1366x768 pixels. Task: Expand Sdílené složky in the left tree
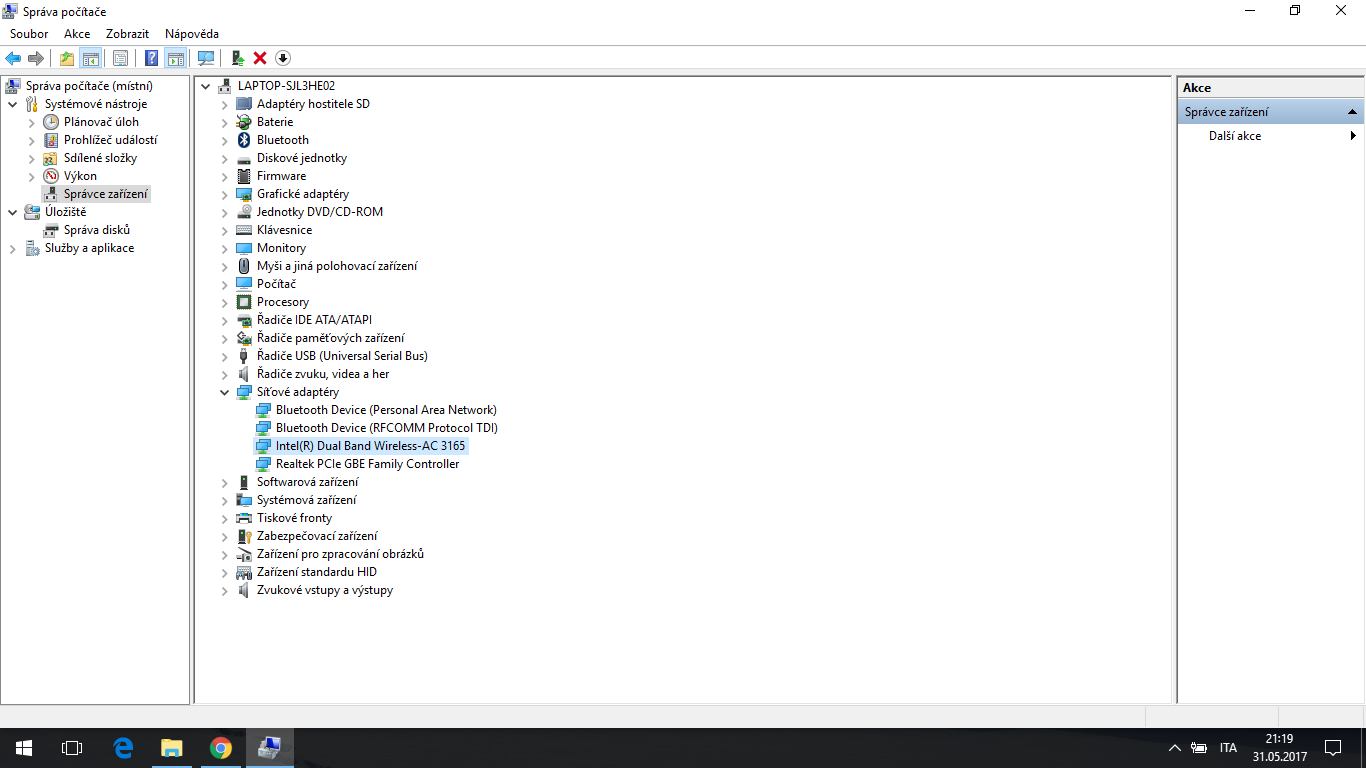pos(32,158)
